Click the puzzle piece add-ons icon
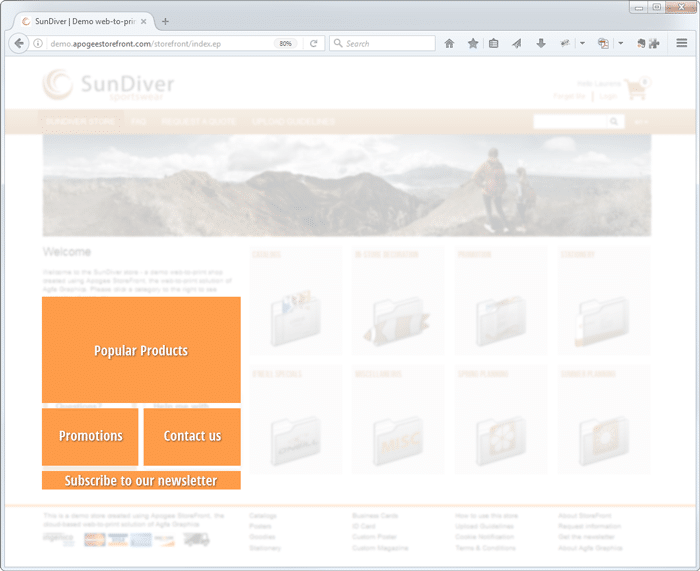Viewport: 700px width, 571px height. pyautogui.click(x=654, y=43)
